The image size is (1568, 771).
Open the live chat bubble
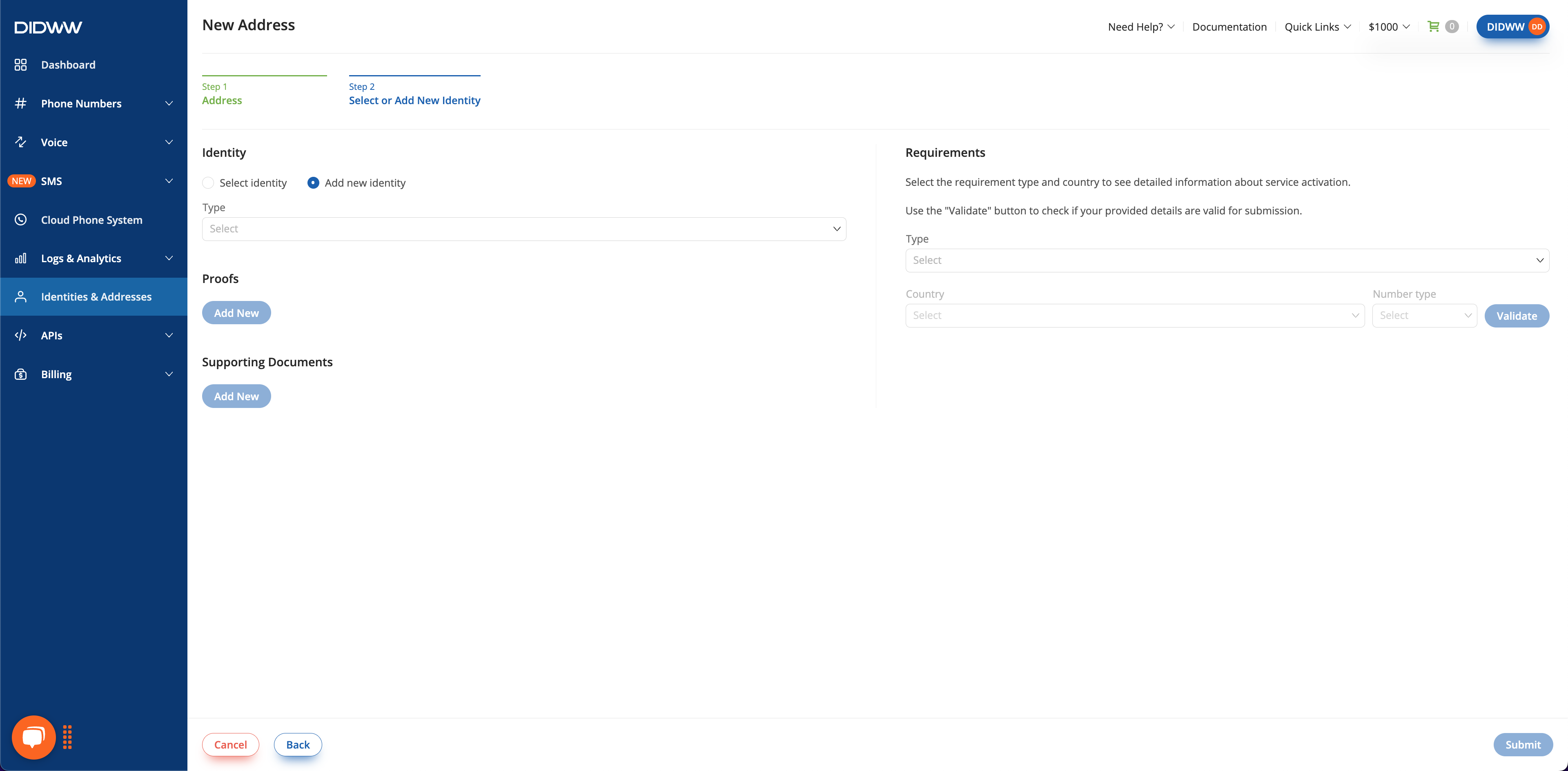point(33,737)
